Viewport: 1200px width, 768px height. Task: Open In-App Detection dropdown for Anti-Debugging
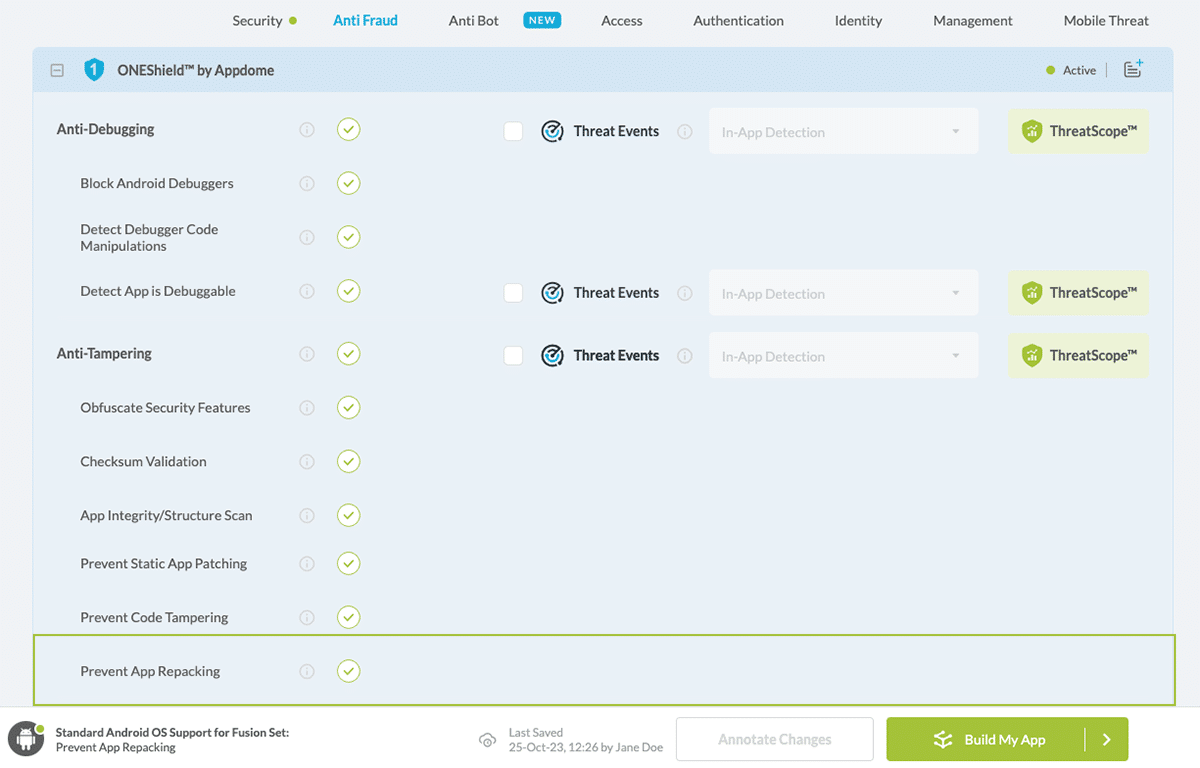[x=843, y=132]
